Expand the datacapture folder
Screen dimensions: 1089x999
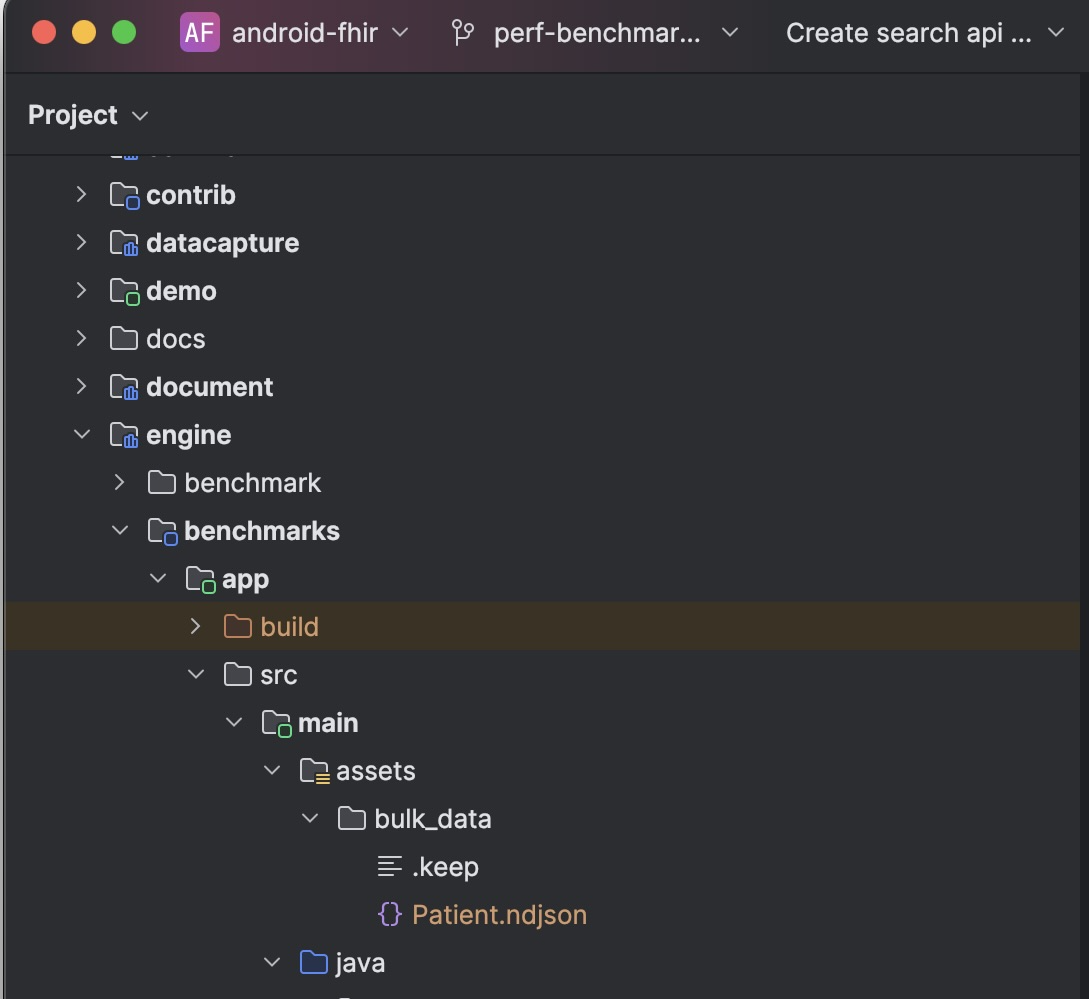click(x=81, y=242)
